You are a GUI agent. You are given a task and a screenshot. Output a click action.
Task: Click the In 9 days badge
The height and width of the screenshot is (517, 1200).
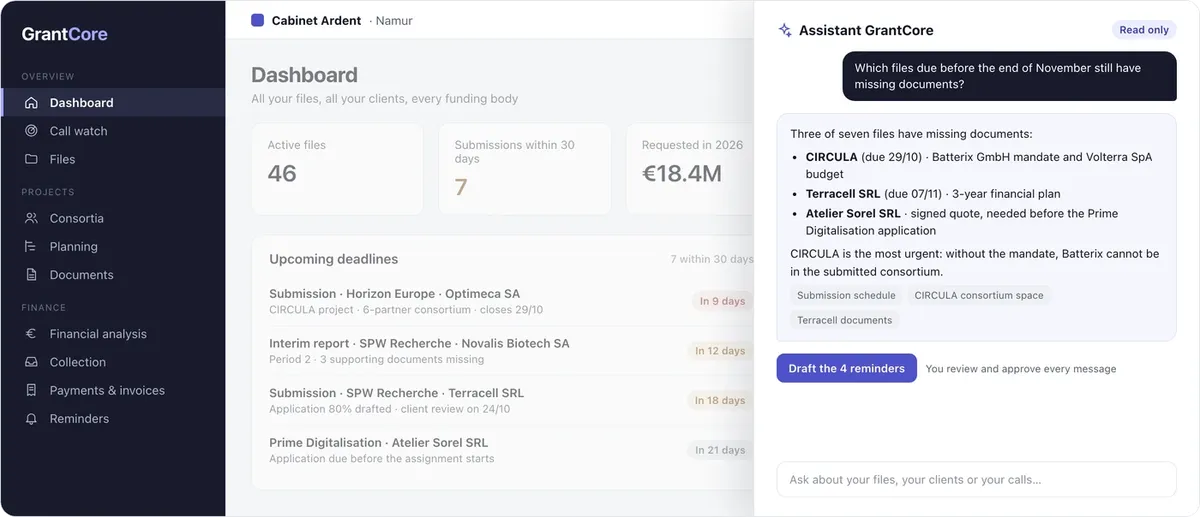click(722, 301)
